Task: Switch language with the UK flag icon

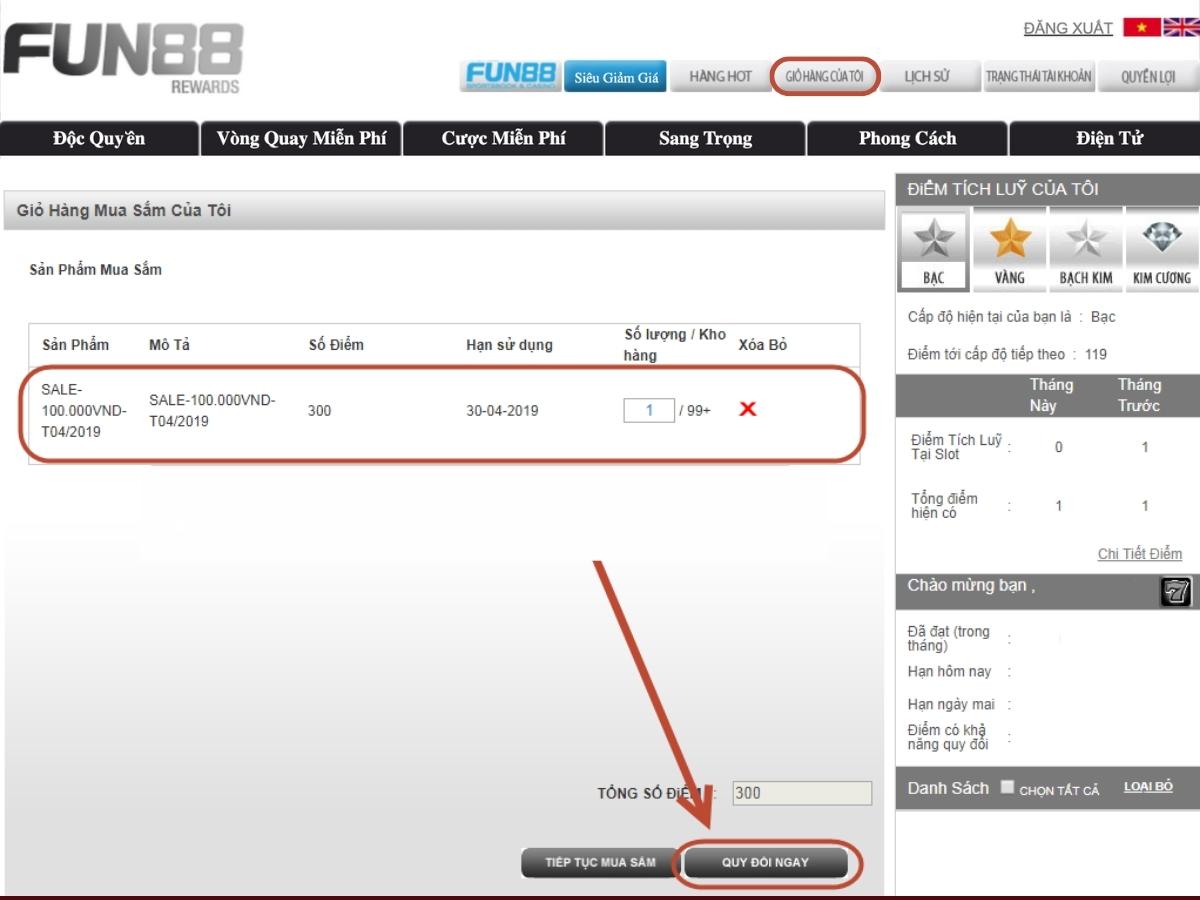Action: point(1180,27)
